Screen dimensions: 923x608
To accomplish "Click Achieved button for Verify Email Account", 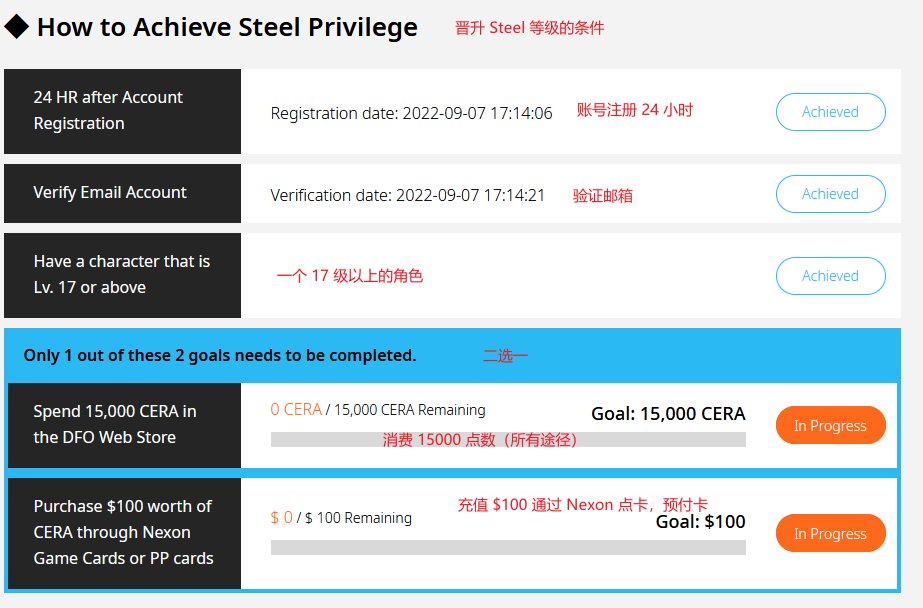I will click(831, 194).
